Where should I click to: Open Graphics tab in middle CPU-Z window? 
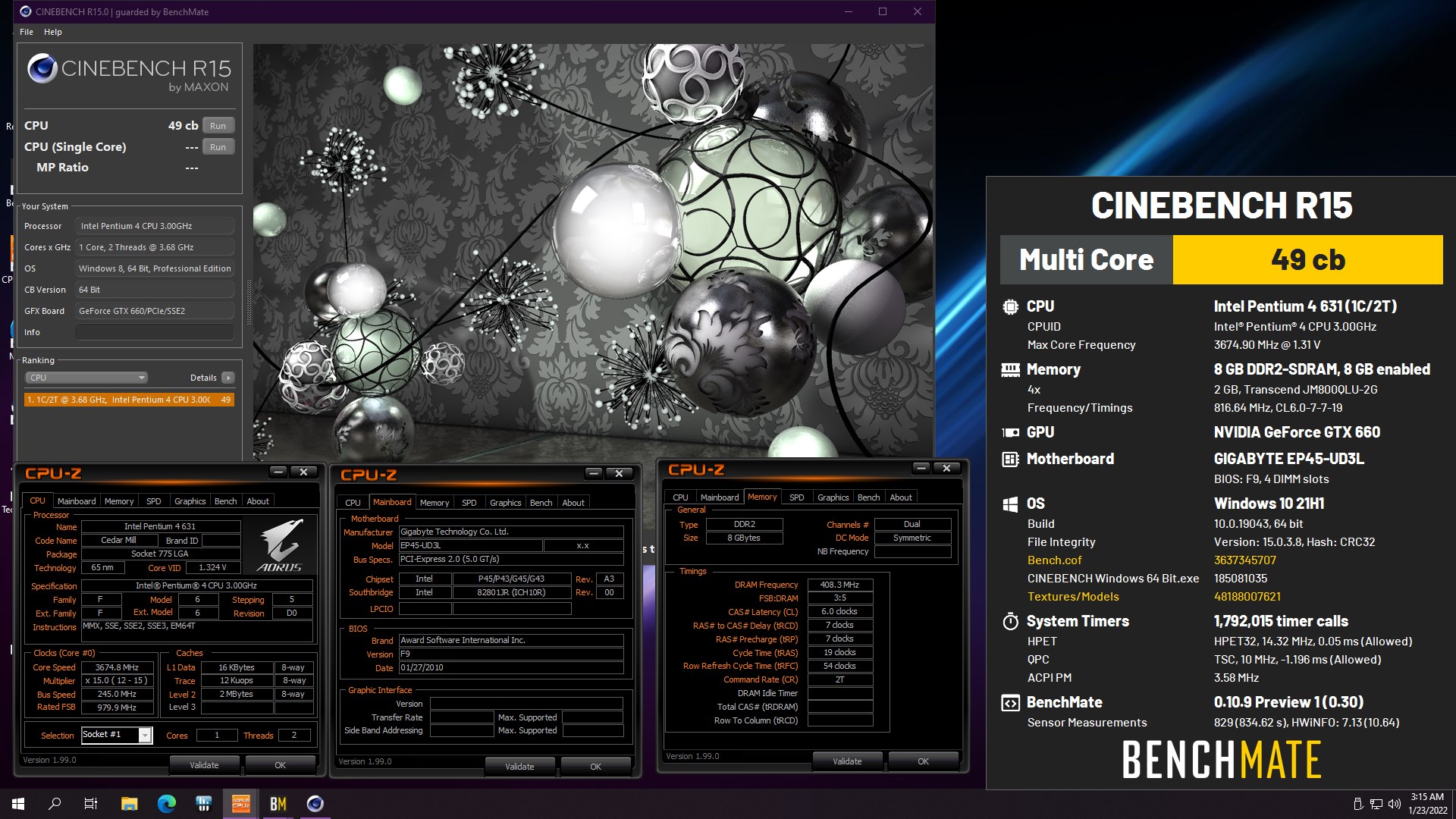(506, 503)
